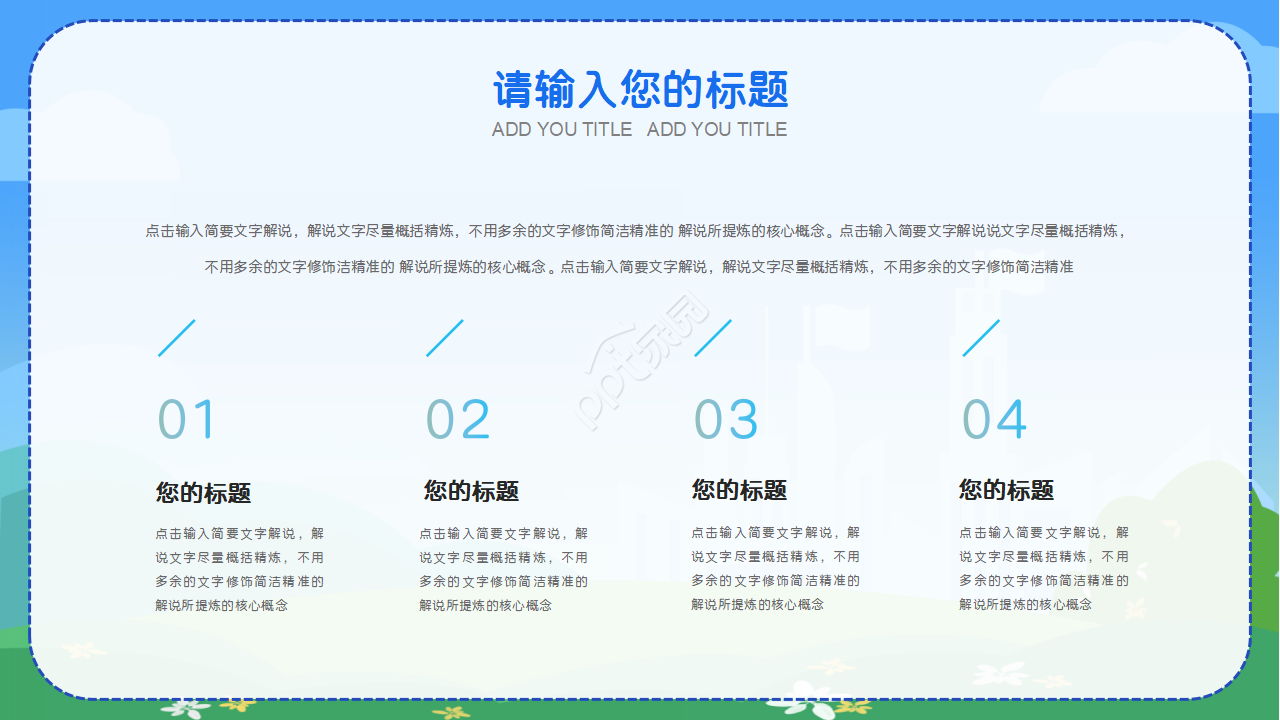The width and height of the screenshot is (1280, 720).
Task: Click the number 02
Action: (x=458, y=420)
